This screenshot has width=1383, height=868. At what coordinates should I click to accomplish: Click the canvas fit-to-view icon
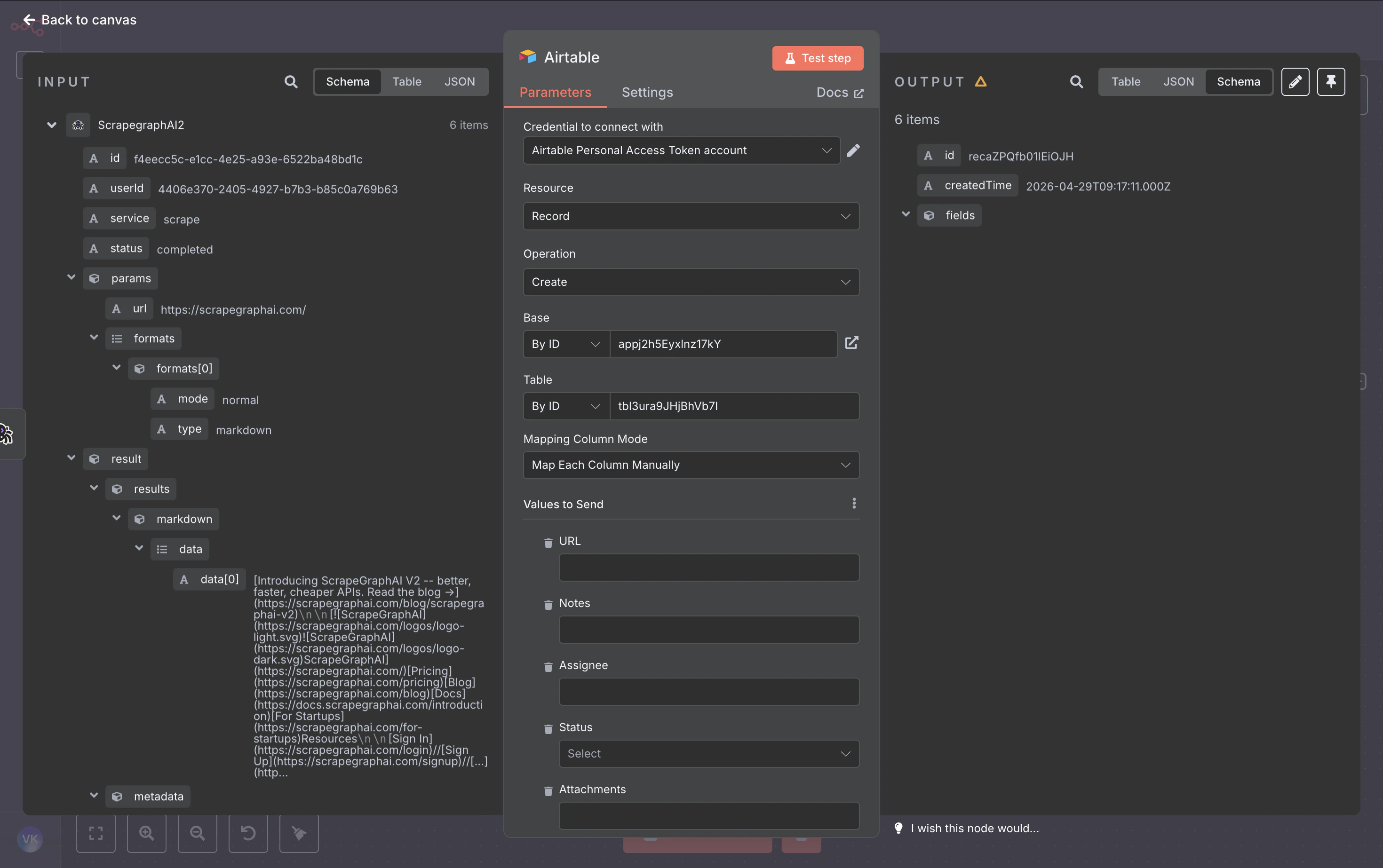96,833
